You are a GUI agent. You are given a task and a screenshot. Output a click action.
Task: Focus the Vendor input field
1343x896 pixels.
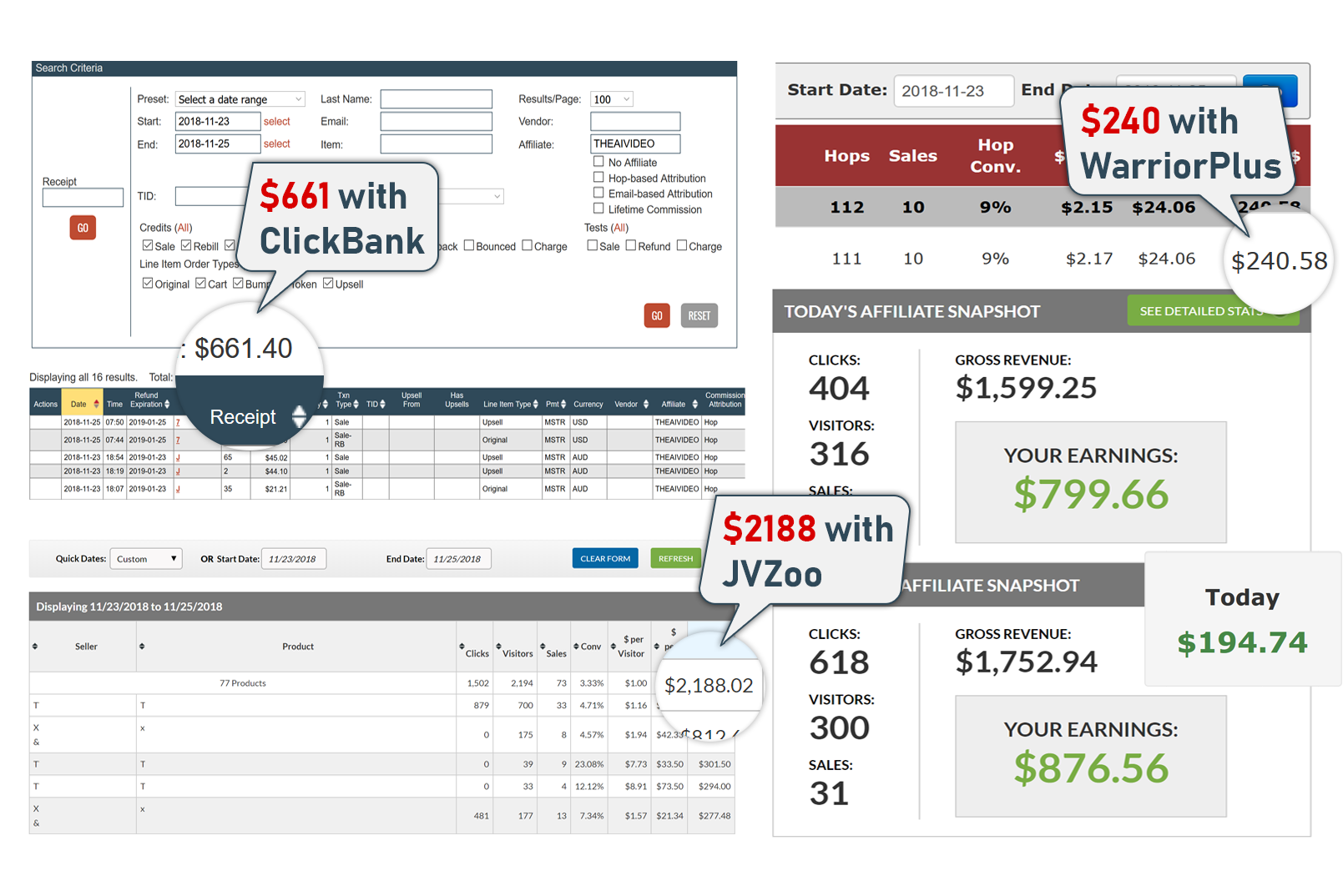click(x=635, y=122)
